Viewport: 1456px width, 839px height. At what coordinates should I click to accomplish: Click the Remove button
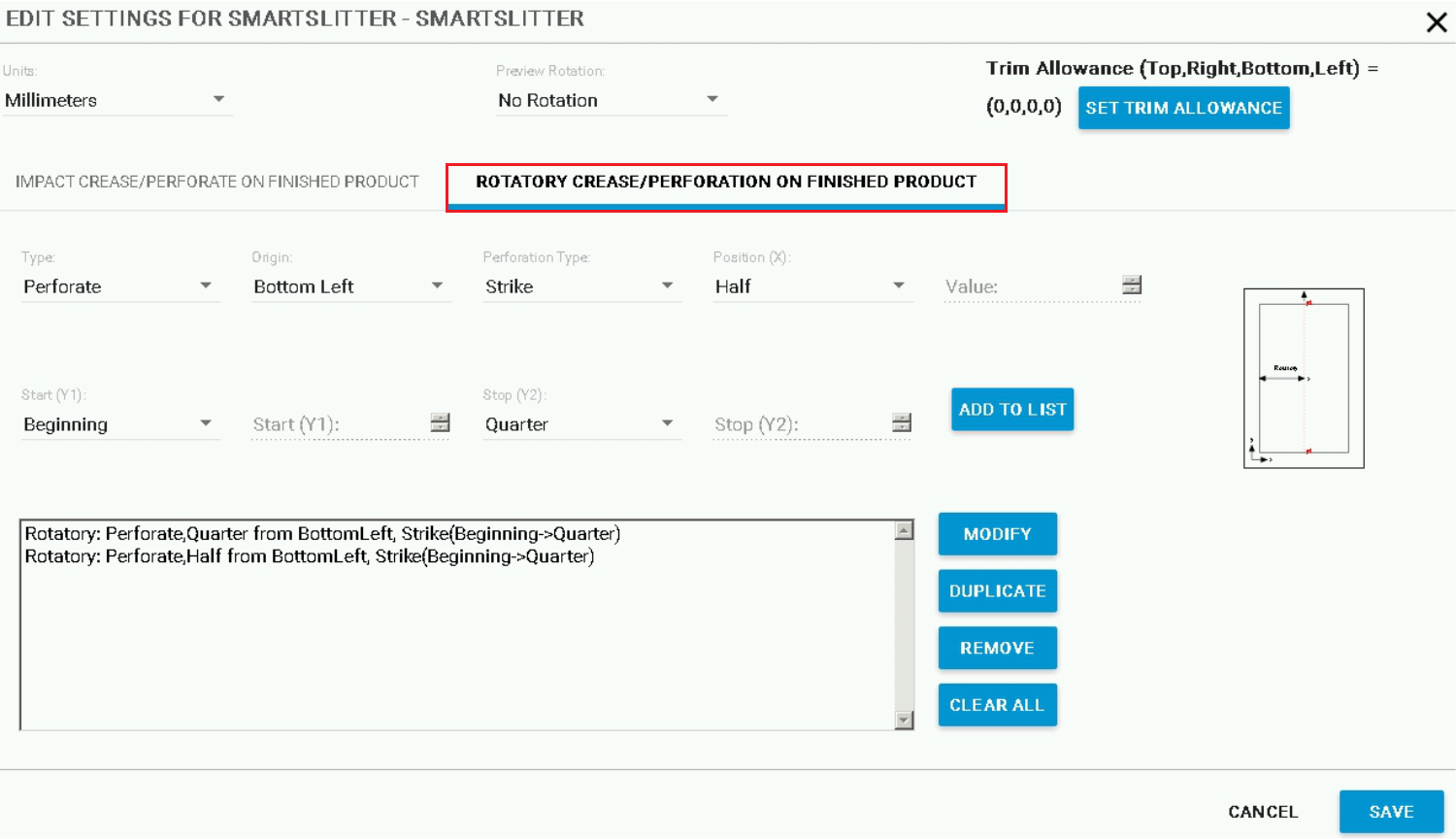[x=997, y=648]
